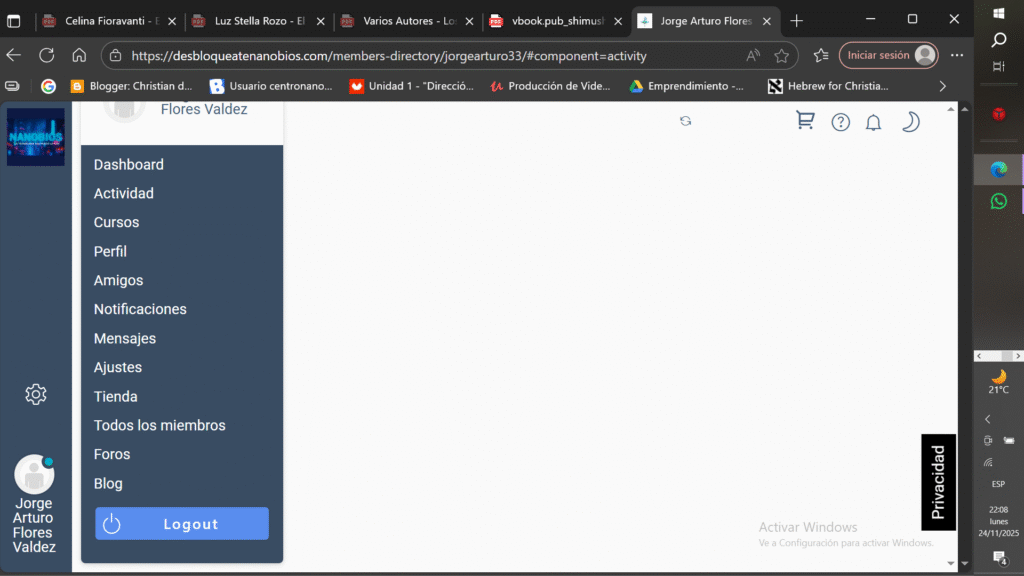The height and width of the screenshot is (576, 1024).
Task: Open the browser settings ellipsis menu
Action: pyautogui.click(x=957, y=56)
